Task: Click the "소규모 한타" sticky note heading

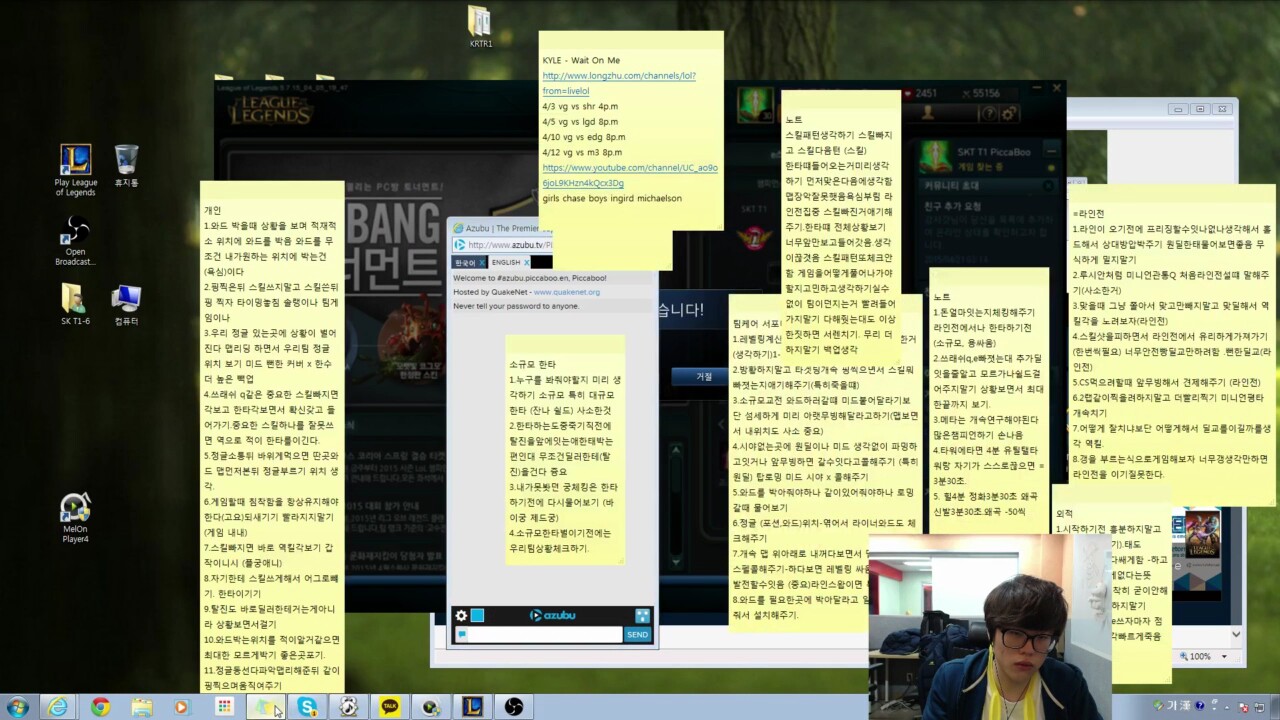Action: point(532,365)
